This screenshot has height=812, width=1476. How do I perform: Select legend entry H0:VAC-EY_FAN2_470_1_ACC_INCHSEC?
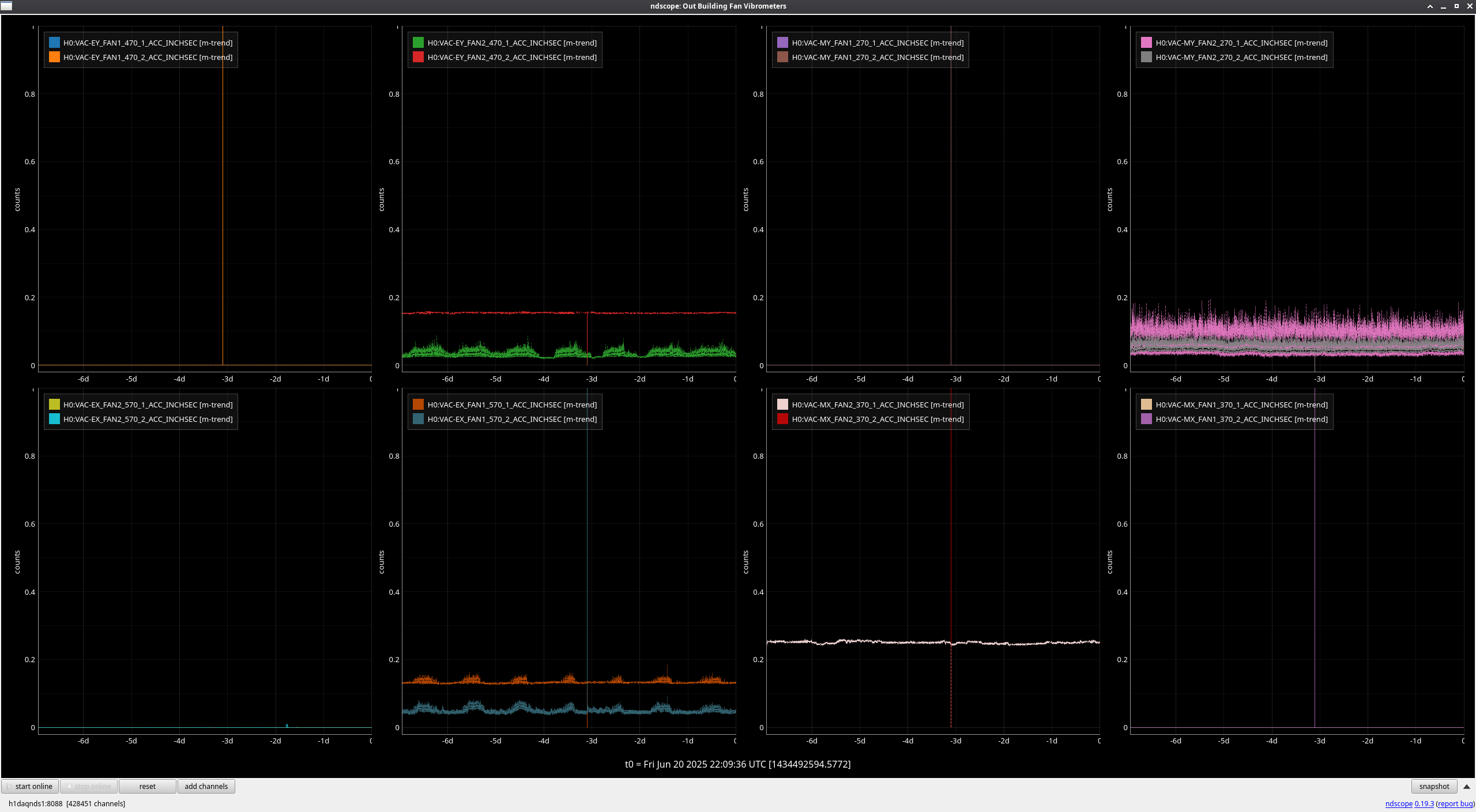[512, 43]
